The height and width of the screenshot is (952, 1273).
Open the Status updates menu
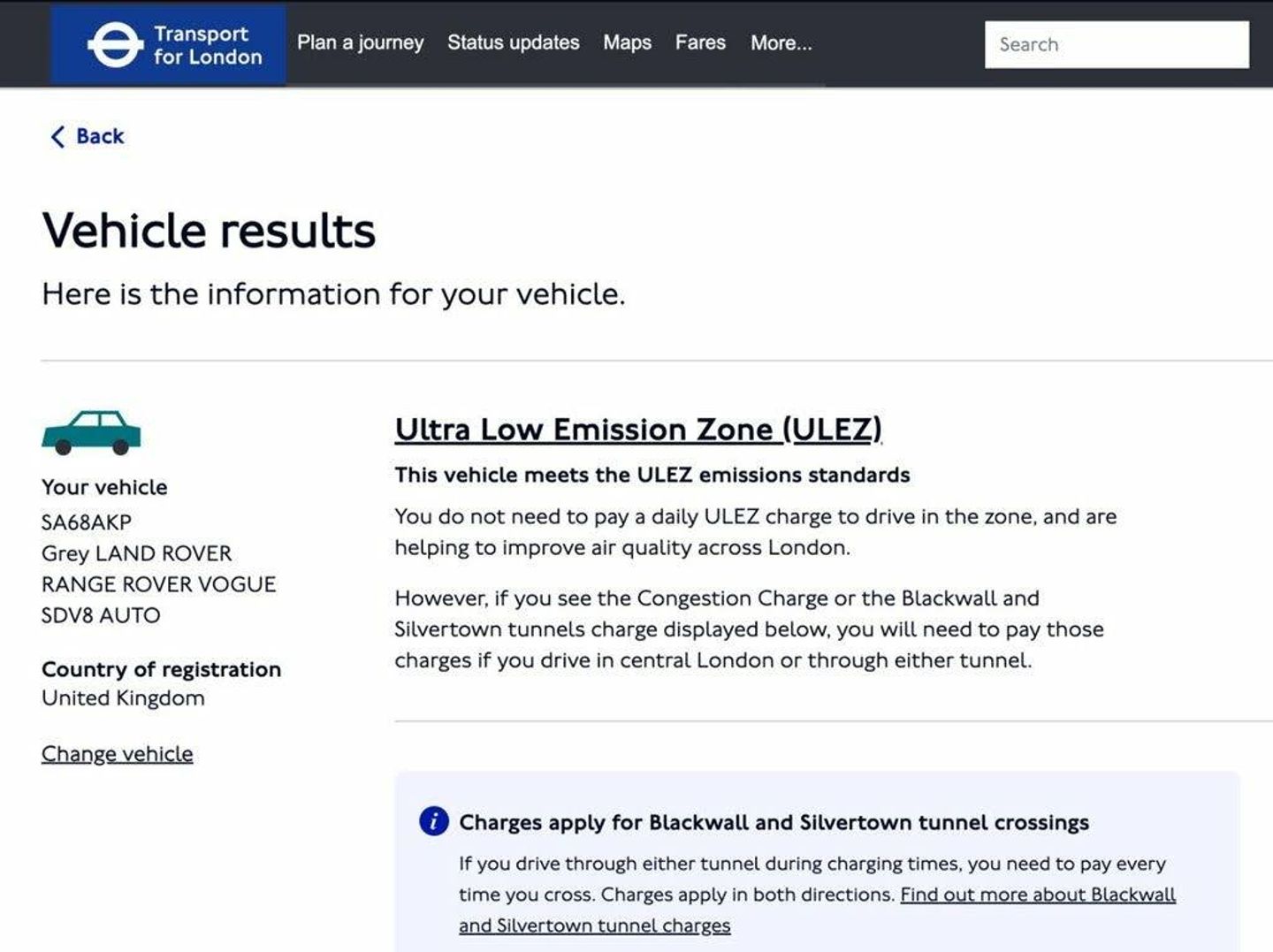click(513, 42)
